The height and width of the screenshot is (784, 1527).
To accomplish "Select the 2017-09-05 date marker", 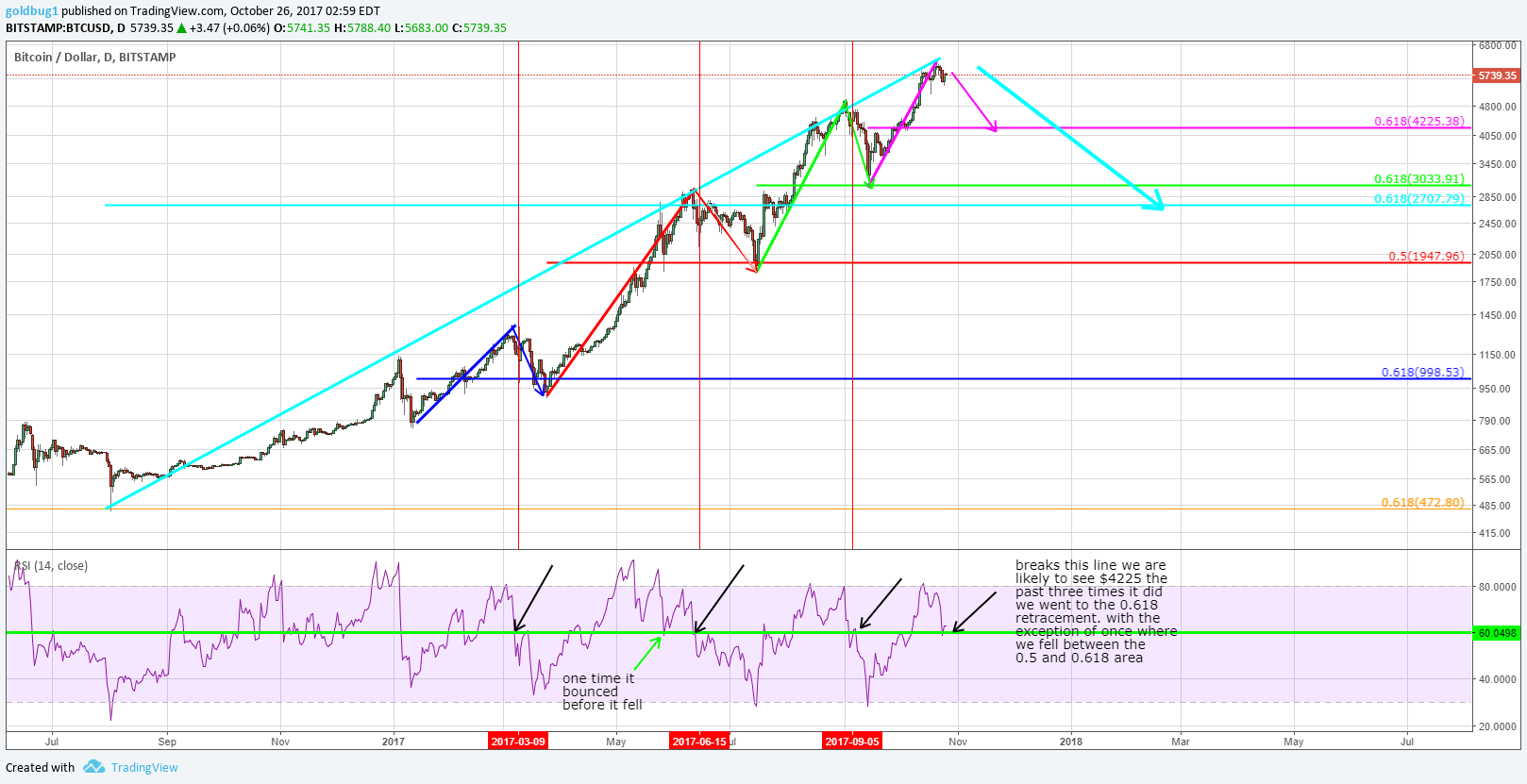I will [x=852, y=742].
